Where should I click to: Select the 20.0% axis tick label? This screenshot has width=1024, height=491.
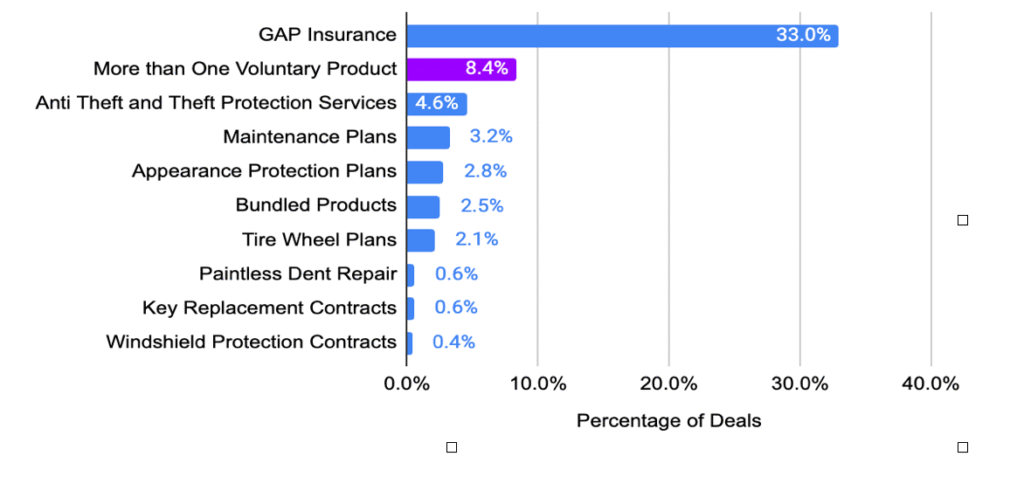tap(668, 384)
